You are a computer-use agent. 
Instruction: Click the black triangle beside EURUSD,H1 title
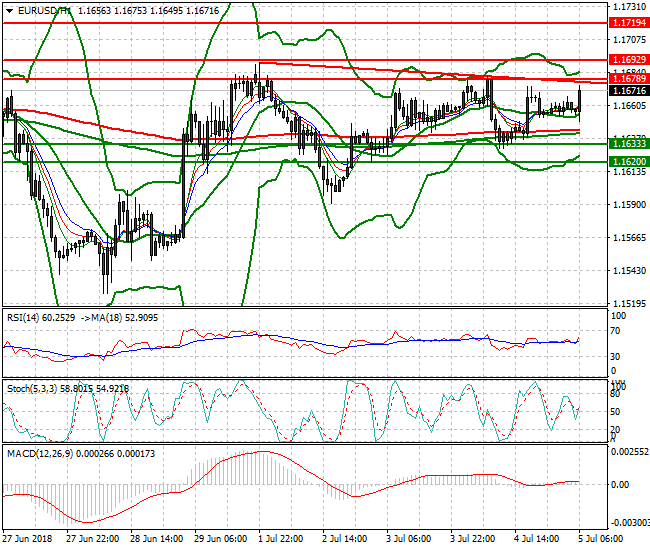click(x=8, y=9)
